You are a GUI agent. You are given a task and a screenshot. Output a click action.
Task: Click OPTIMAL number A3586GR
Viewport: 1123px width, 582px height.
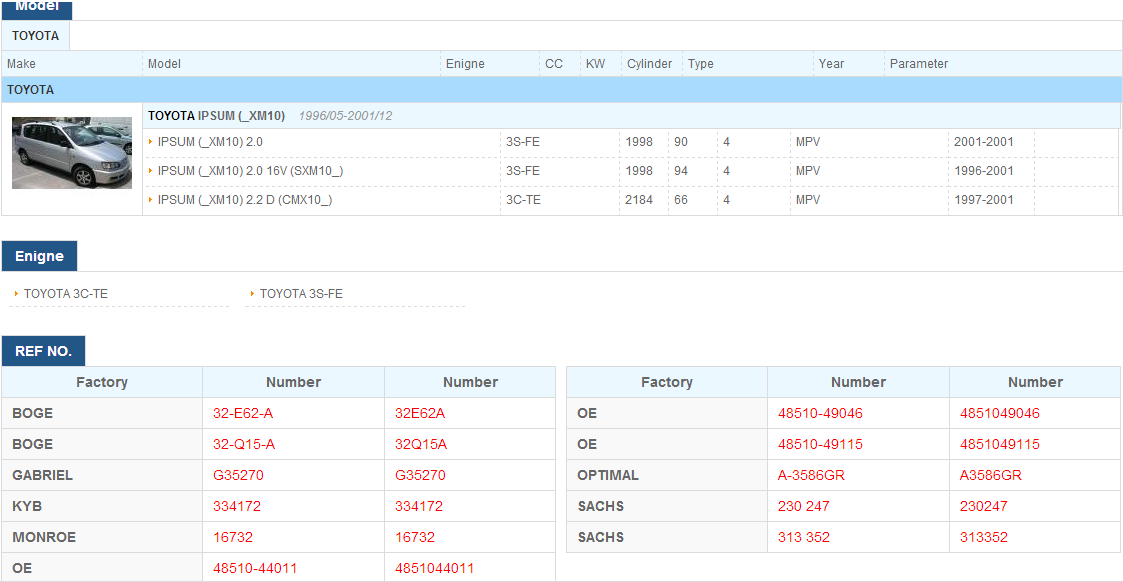click(x=991, y=475)
